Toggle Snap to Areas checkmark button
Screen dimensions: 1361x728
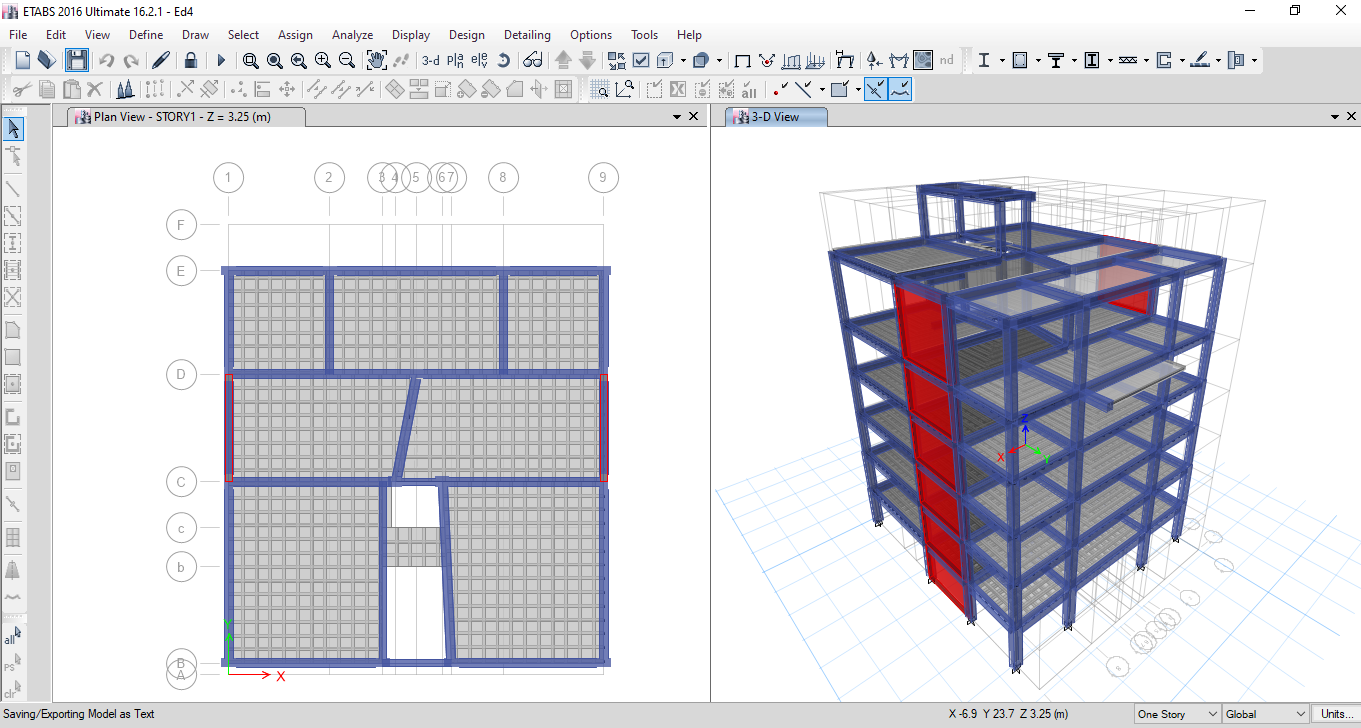click(839, 89)
